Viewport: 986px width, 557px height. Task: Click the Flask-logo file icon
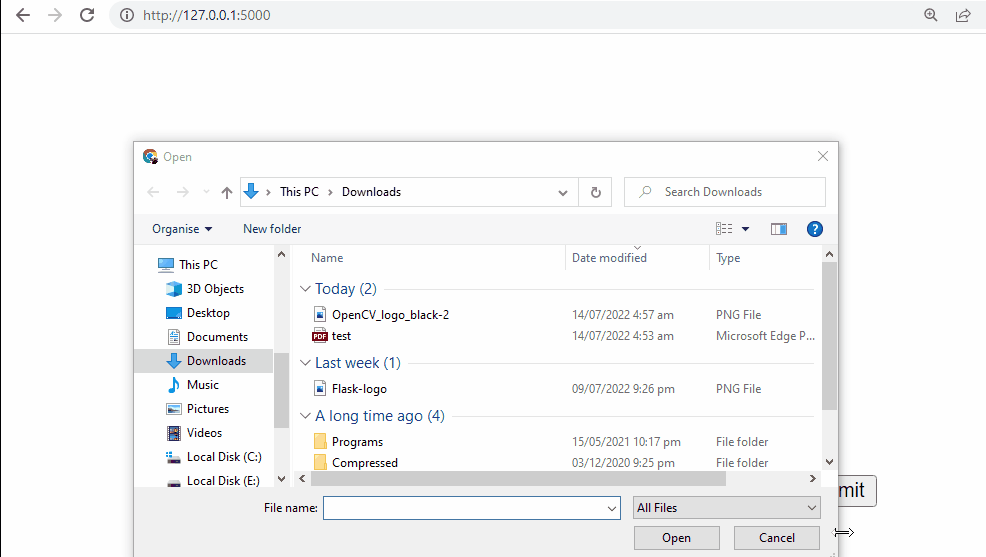(x=320, y=389)
